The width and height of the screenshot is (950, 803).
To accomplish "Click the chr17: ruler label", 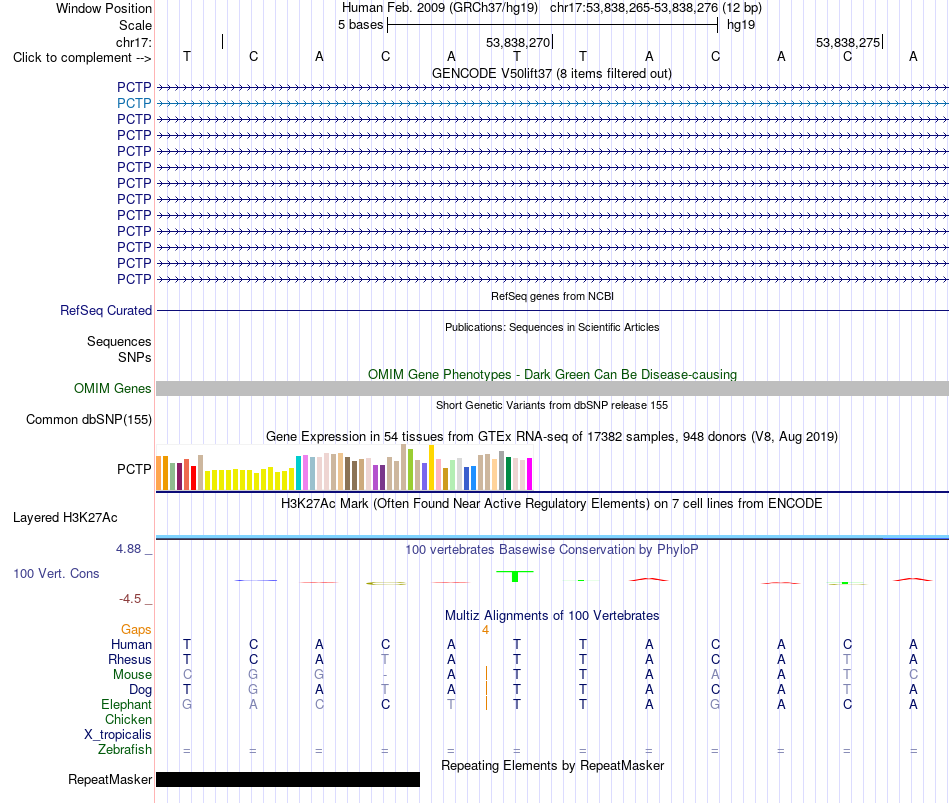I will click(x=133, y=42).
